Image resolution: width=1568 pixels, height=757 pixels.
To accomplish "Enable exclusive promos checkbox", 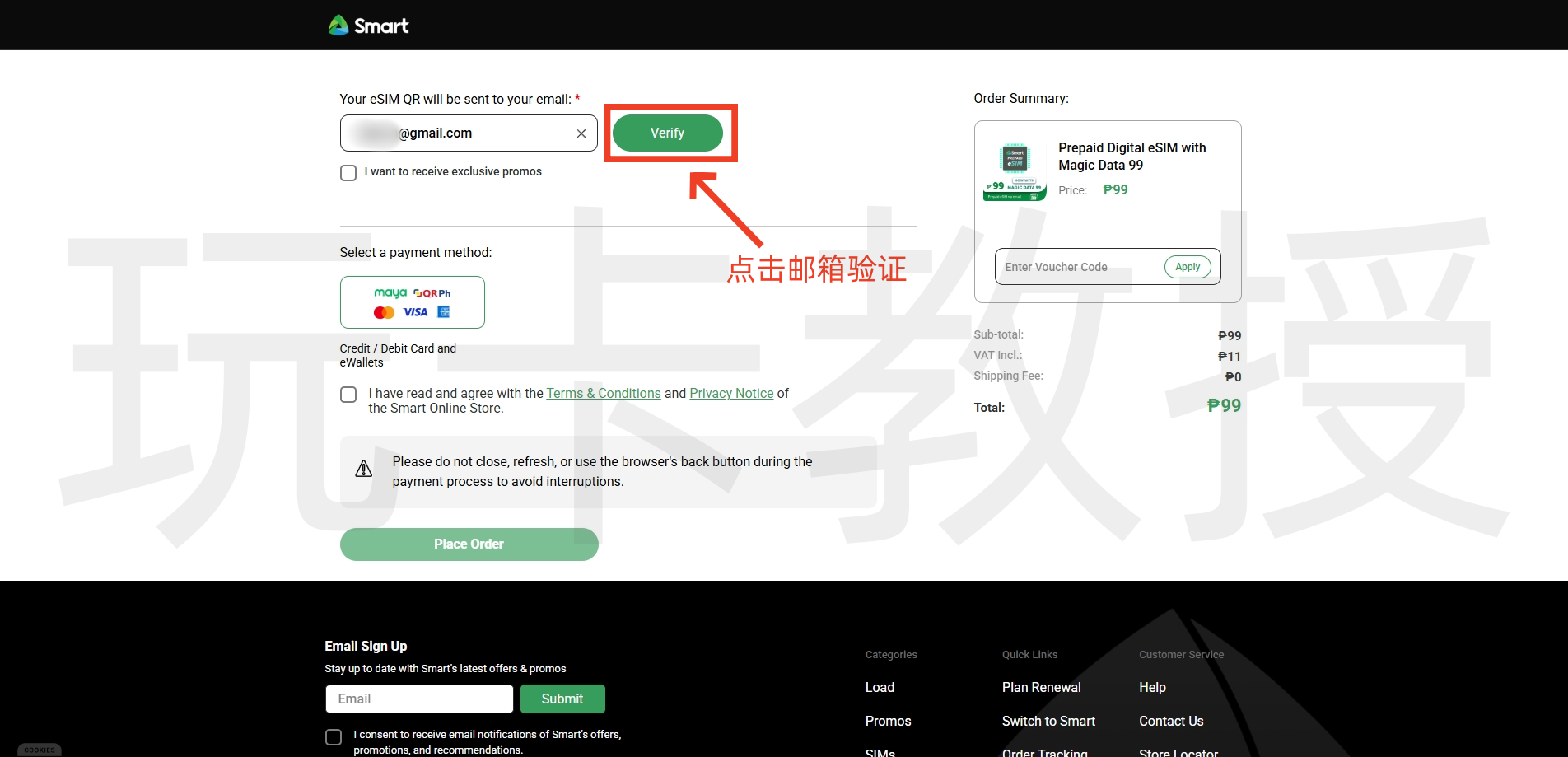I will point(348,173).
